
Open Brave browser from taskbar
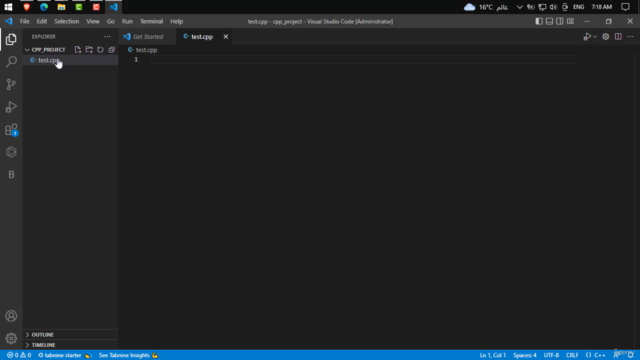(x=27, y=7)
